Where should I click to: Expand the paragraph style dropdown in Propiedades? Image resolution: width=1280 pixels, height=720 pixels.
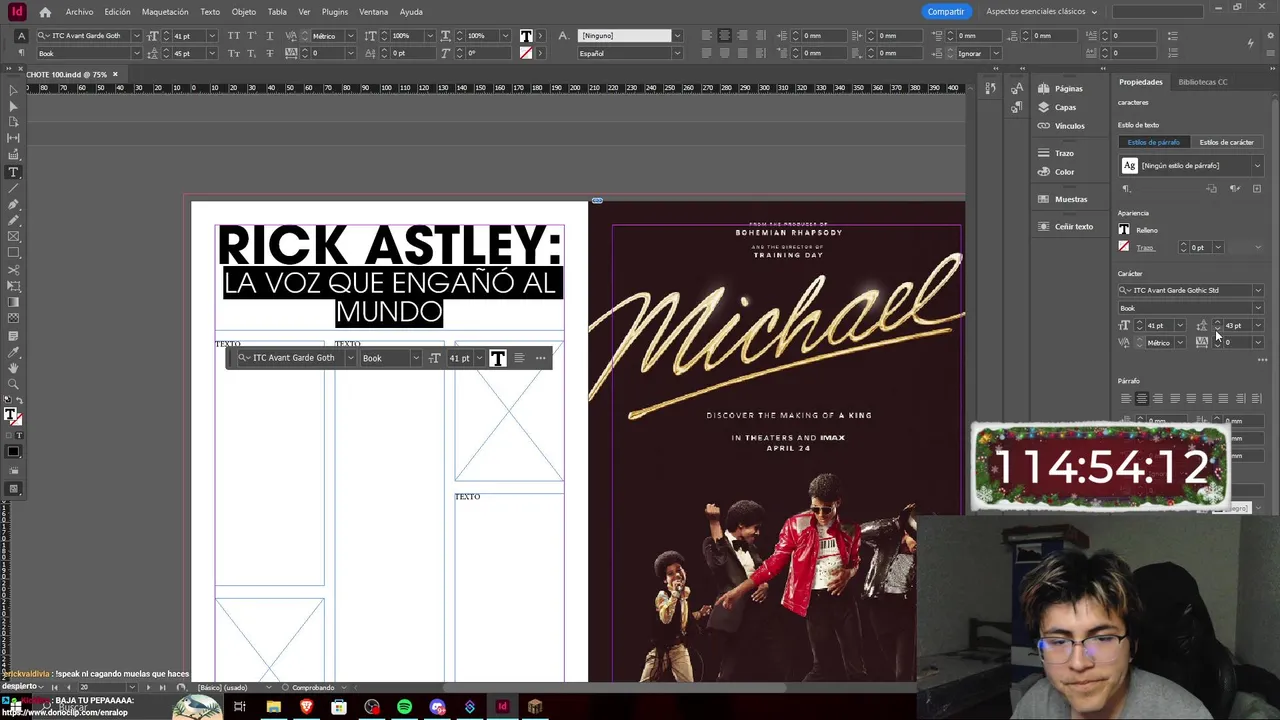point(1257,165)
